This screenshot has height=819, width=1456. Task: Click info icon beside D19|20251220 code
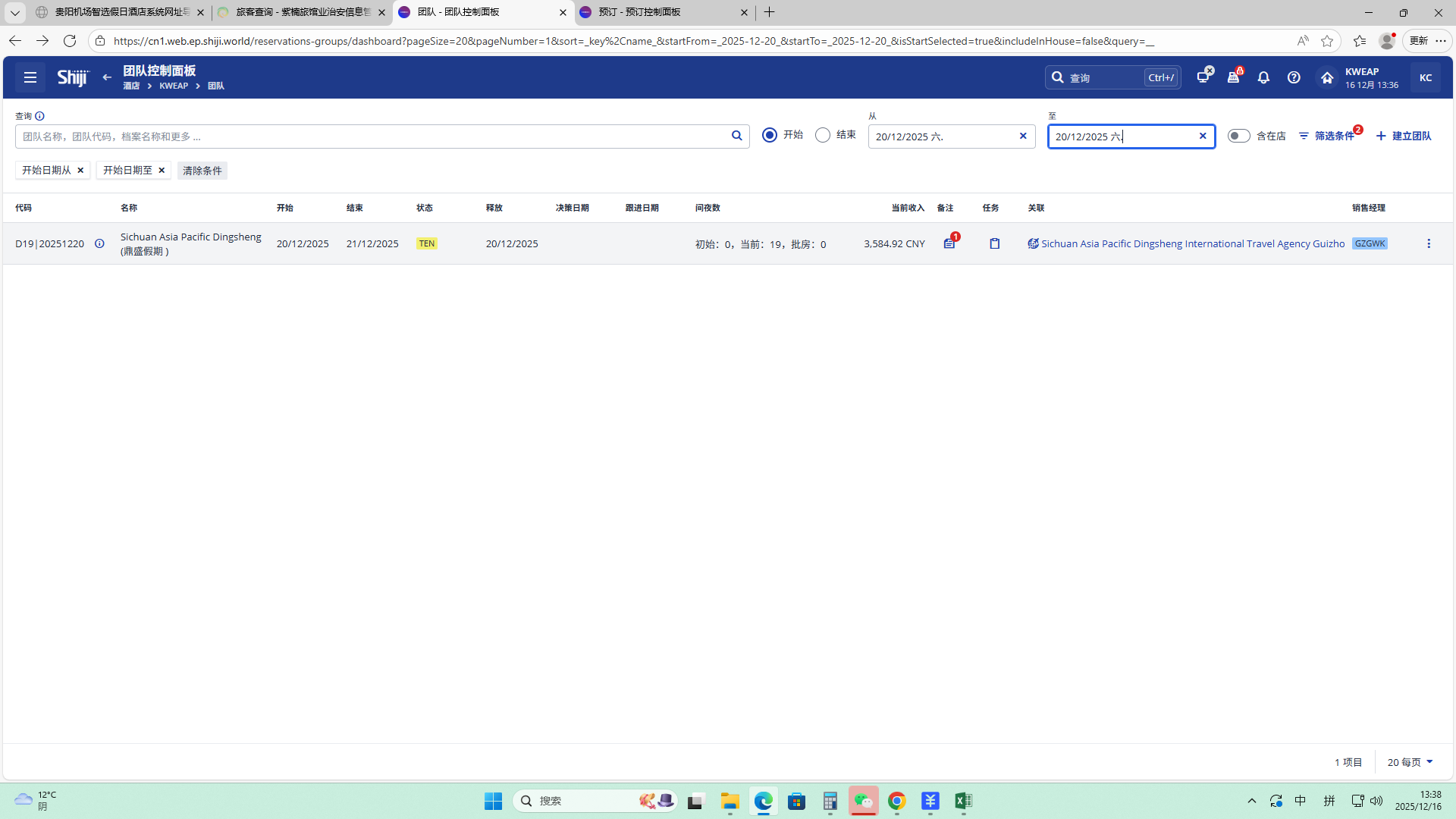pyautogui.click(x=99, y=243)
